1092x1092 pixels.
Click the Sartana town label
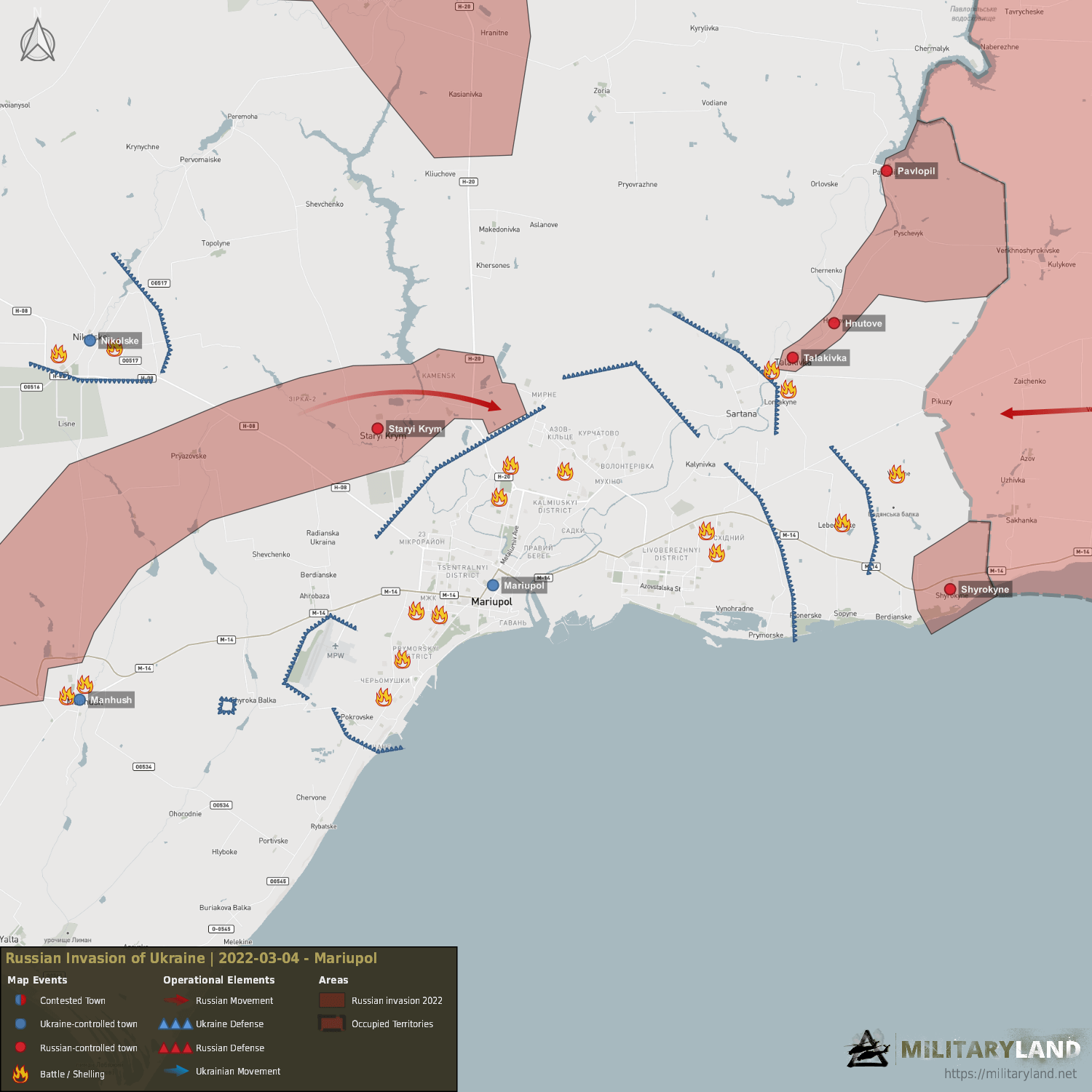pyautogui.click(x=741, y=414)
